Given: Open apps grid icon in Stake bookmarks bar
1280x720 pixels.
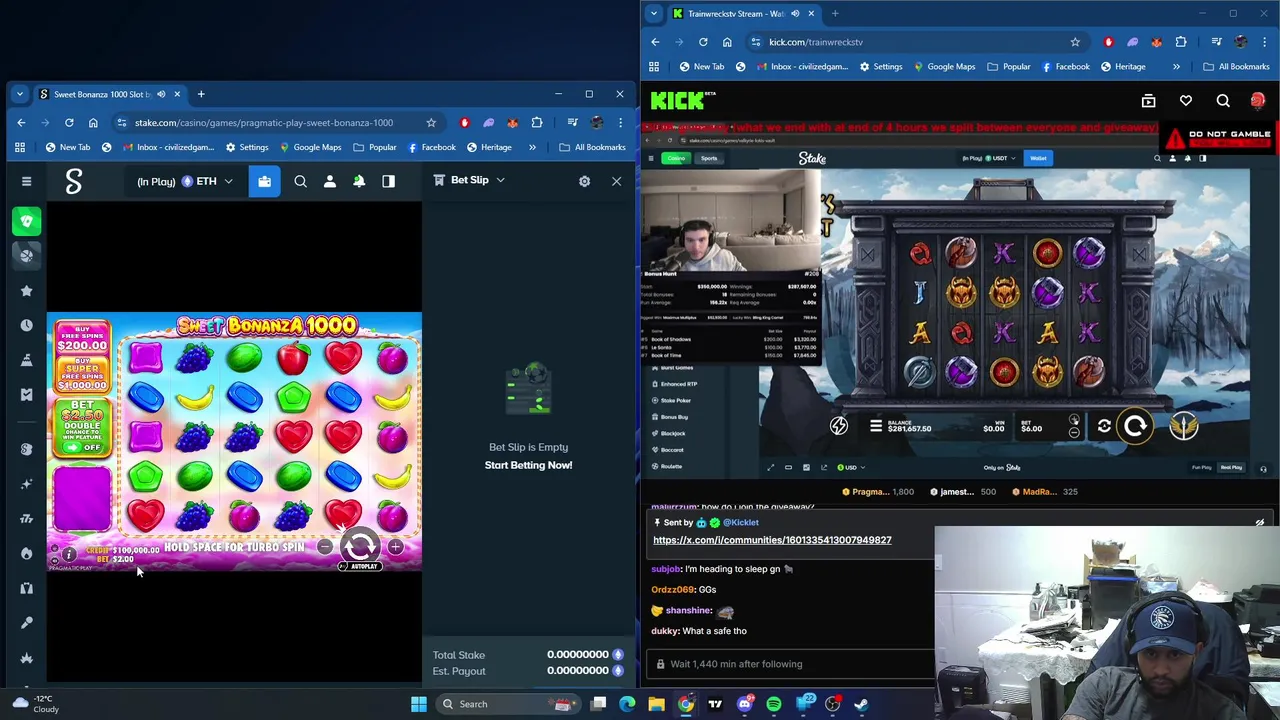Looking at the screenshot, I should click(x=19, y=147).
